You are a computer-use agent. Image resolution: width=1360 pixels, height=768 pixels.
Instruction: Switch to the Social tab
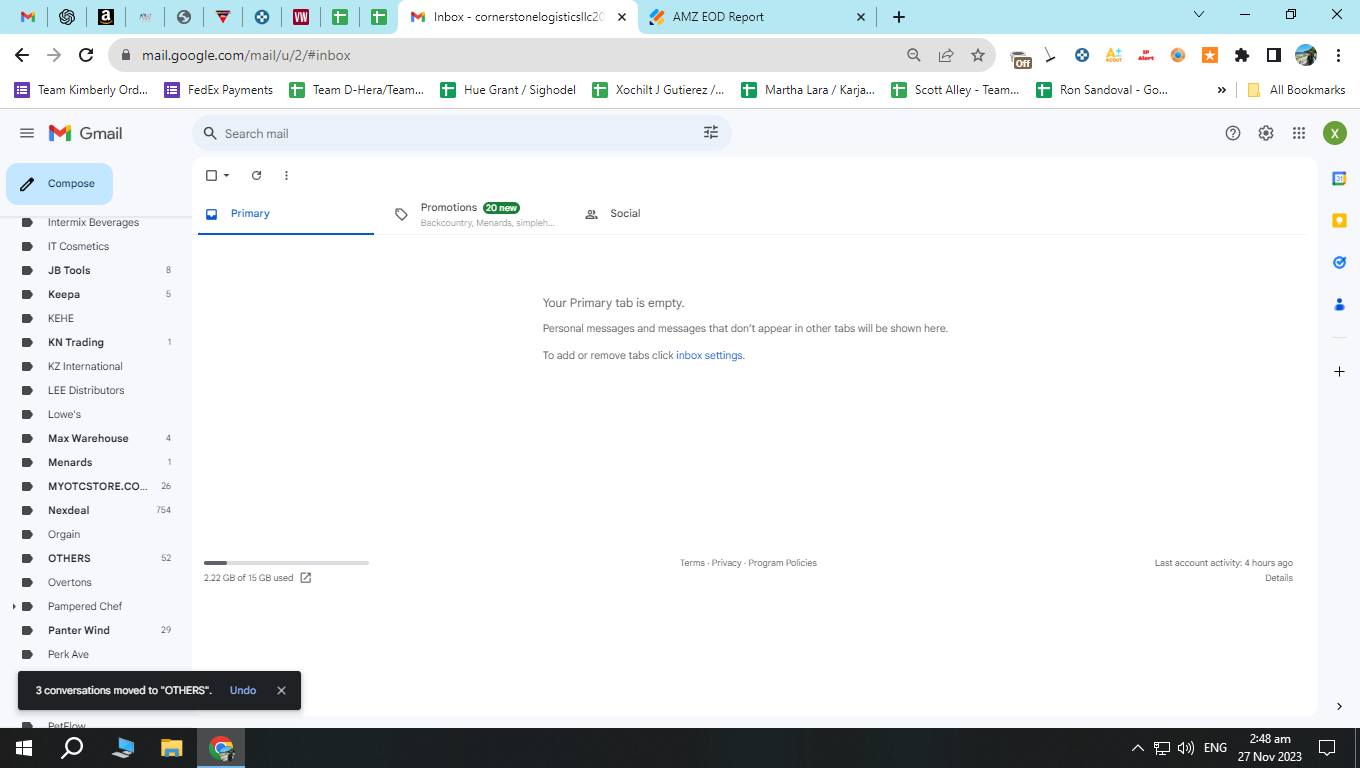pyautogui.click(x=666, y=214)
